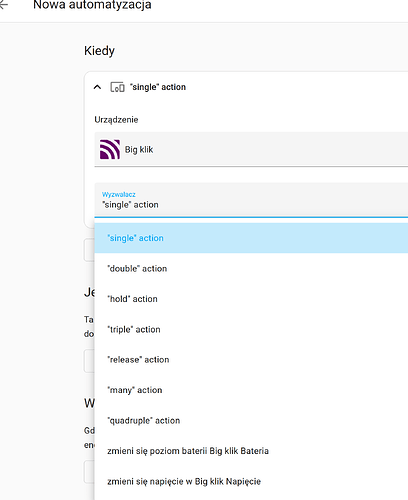This screenshot has height=500, width=408.
Task: Click the Nowa automatyzacja page title
Action: [92, 5]
